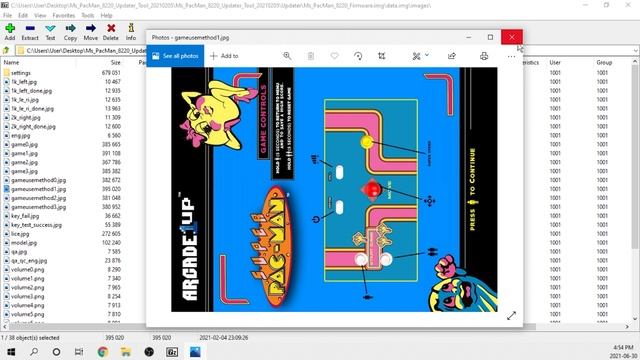
Task: Click See all photos in Photos
Action: 175,56
